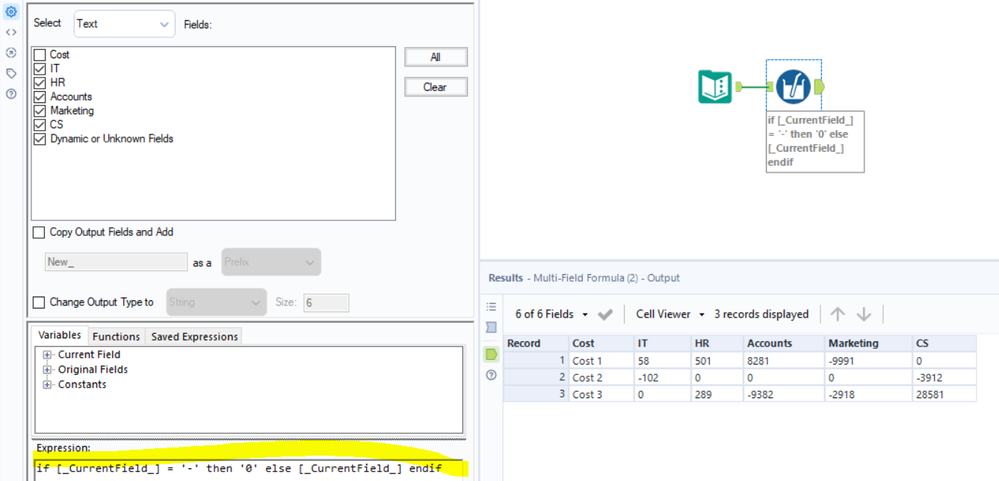
Task: Select the Cost 2 cell
Action: pyautogui.click(x=601, y=377)
